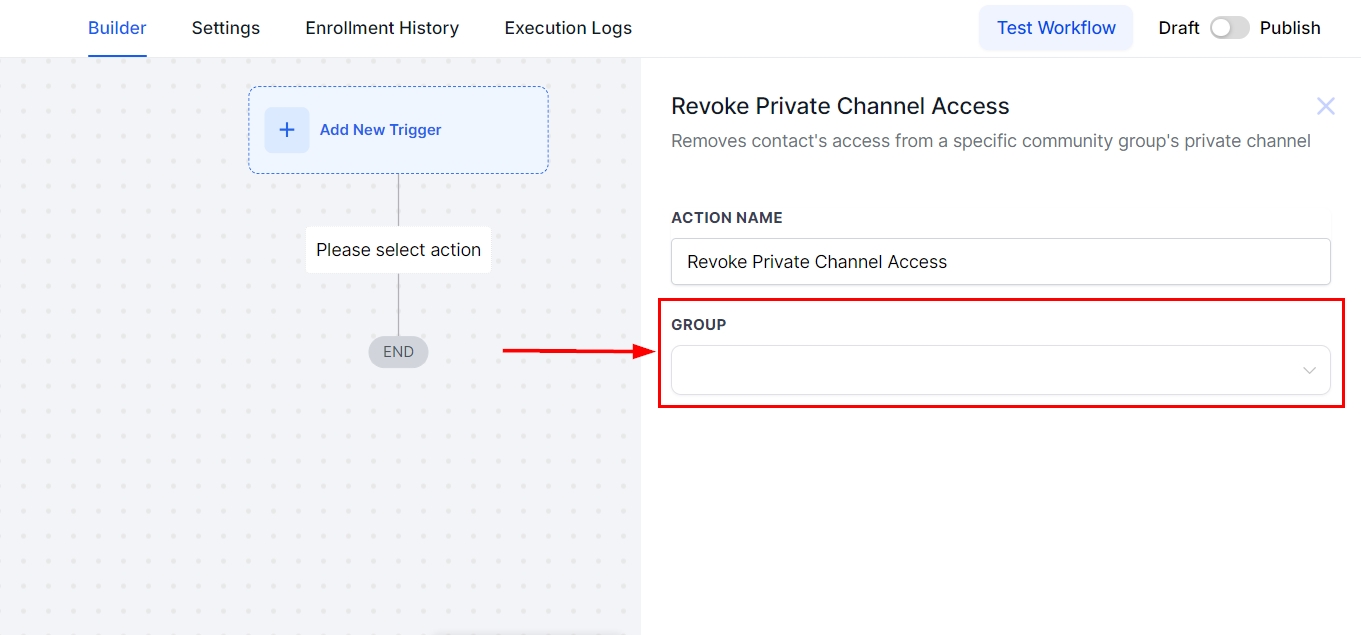Click the Add New Trigger text link

coord(380,130)
